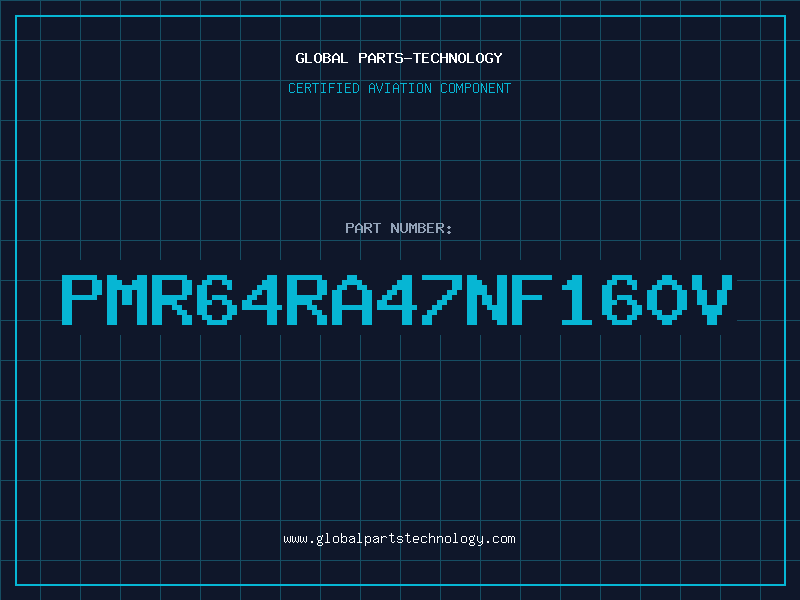
Task: Click the letter N in the part number
Action: tap(487, 299)
